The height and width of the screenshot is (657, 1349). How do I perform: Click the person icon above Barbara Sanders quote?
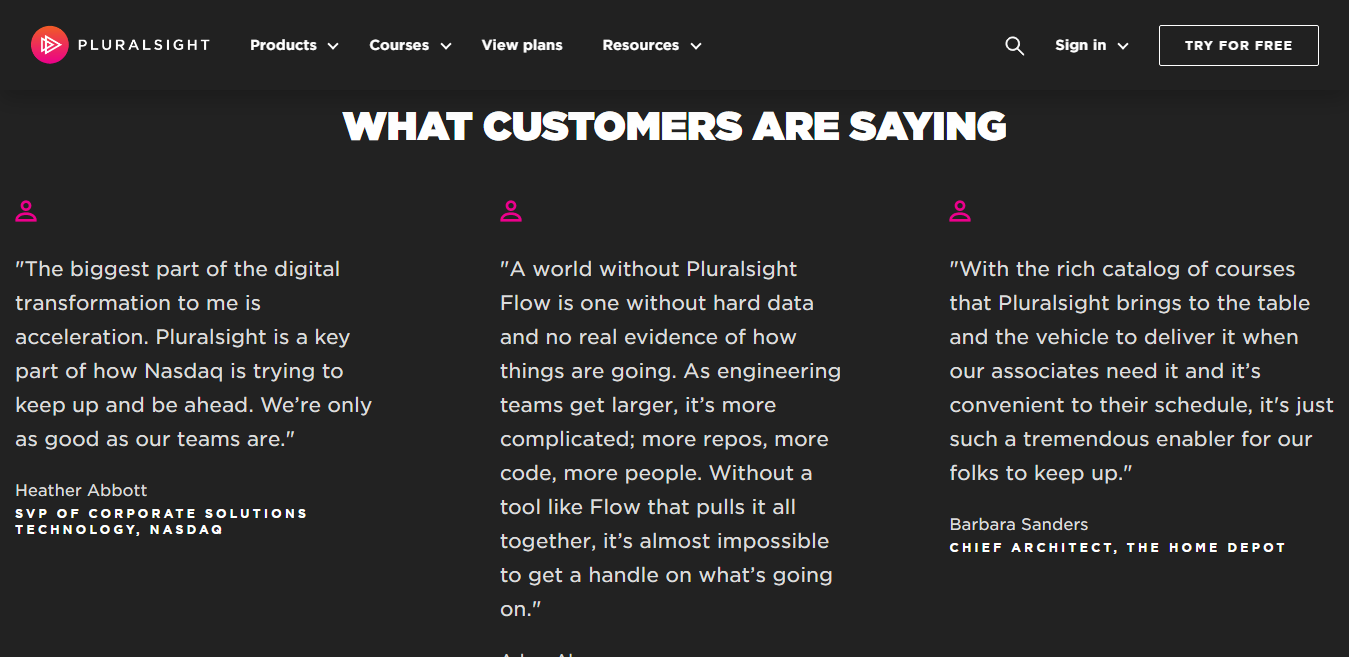[x=960, y=211]
